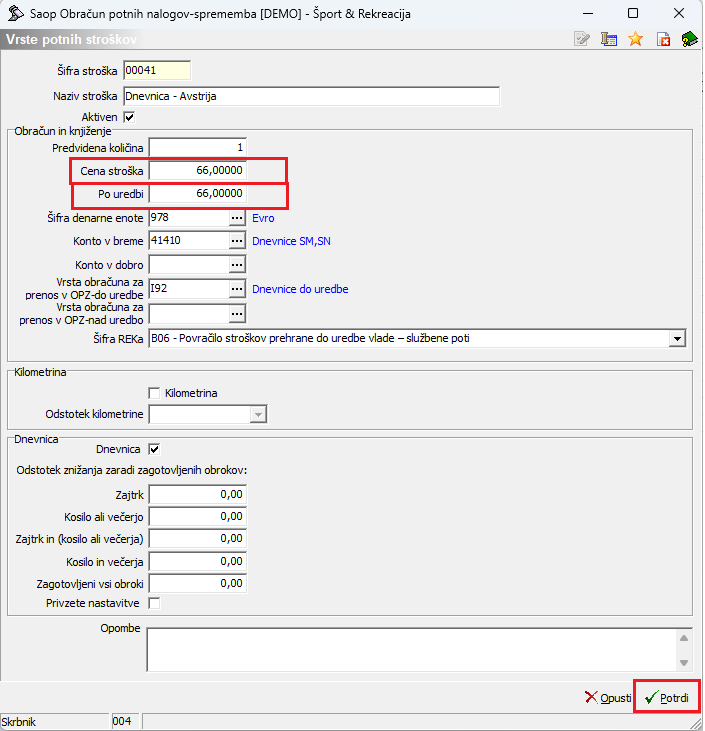Click the Naziv stroška field
This screenshot has width=705, height=731.
(311, 96)
